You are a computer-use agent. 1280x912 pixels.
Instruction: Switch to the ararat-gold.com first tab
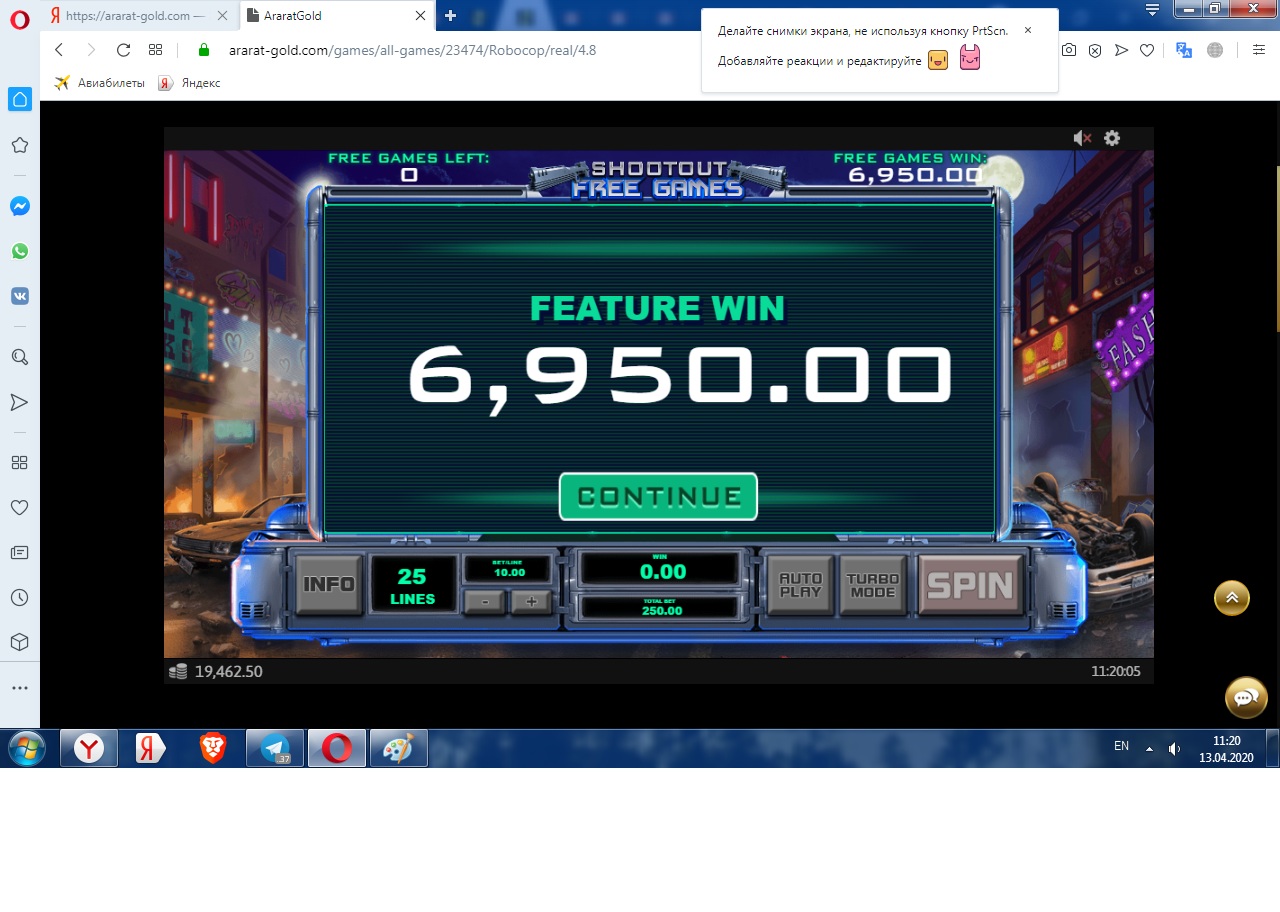click(x=140, y=16)
